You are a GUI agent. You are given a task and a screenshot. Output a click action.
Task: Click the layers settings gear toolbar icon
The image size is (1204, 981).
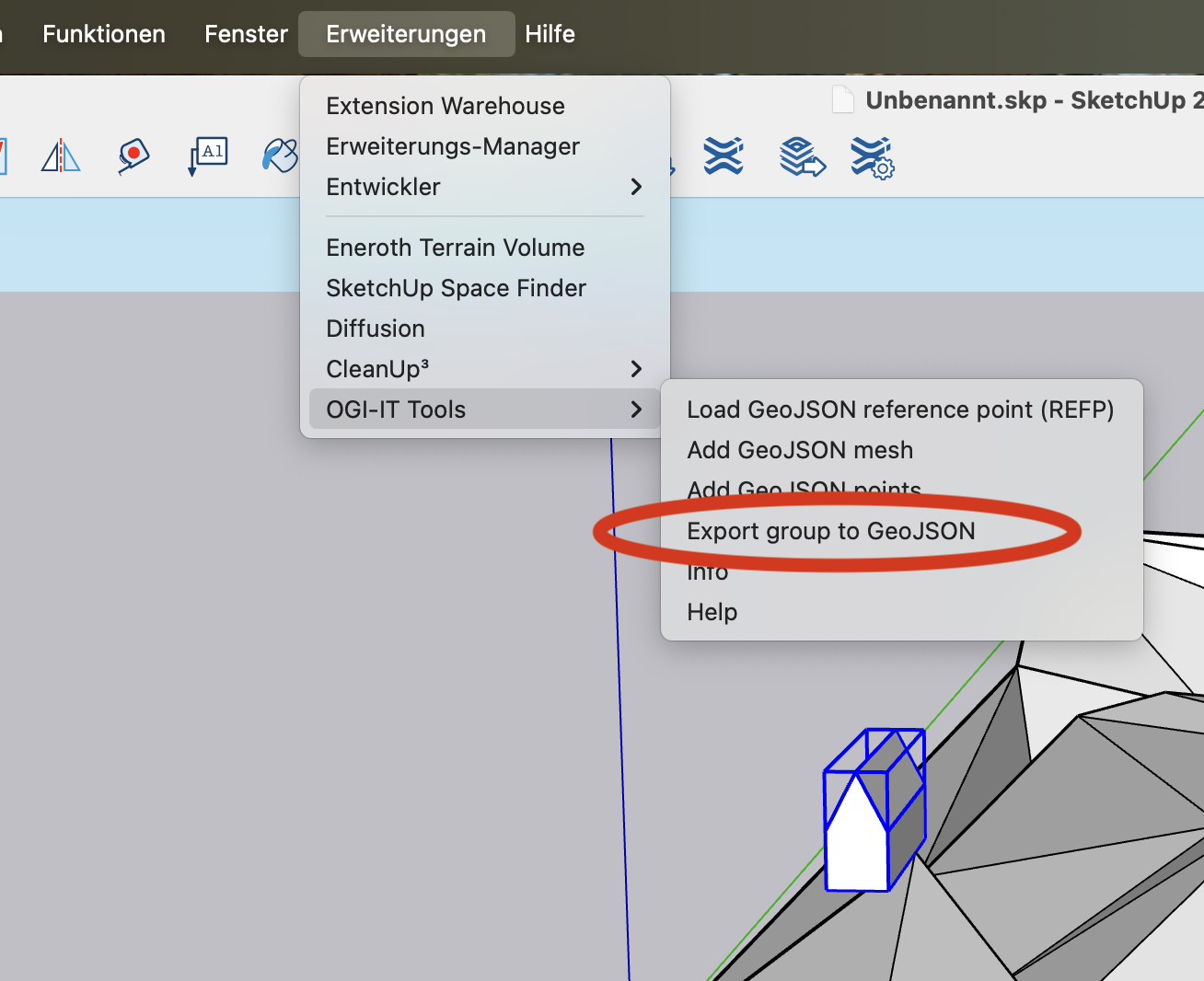[872, 157]
